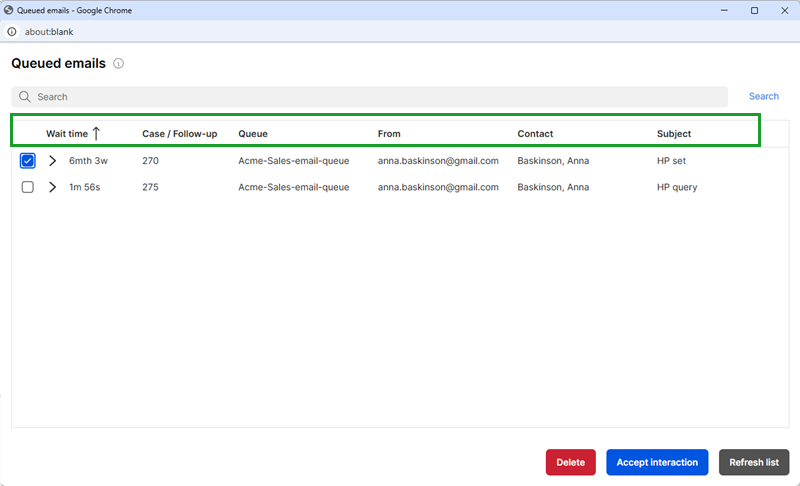
Task: Click the site info icon in address bar
Action: pos(12,32)
